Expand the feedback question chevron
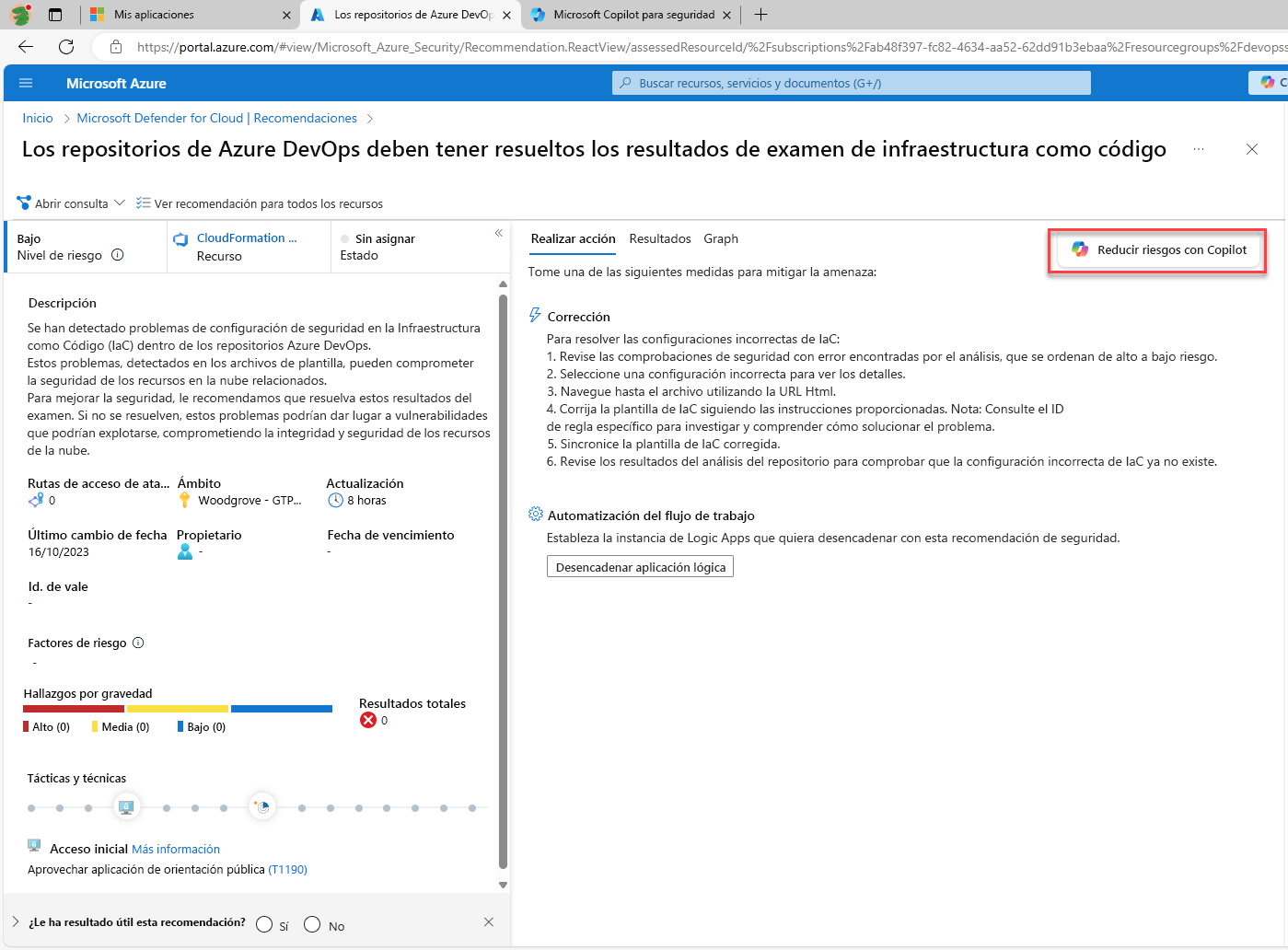The width and height of the screenshot is (1288, 950). (x=16, y=921)
